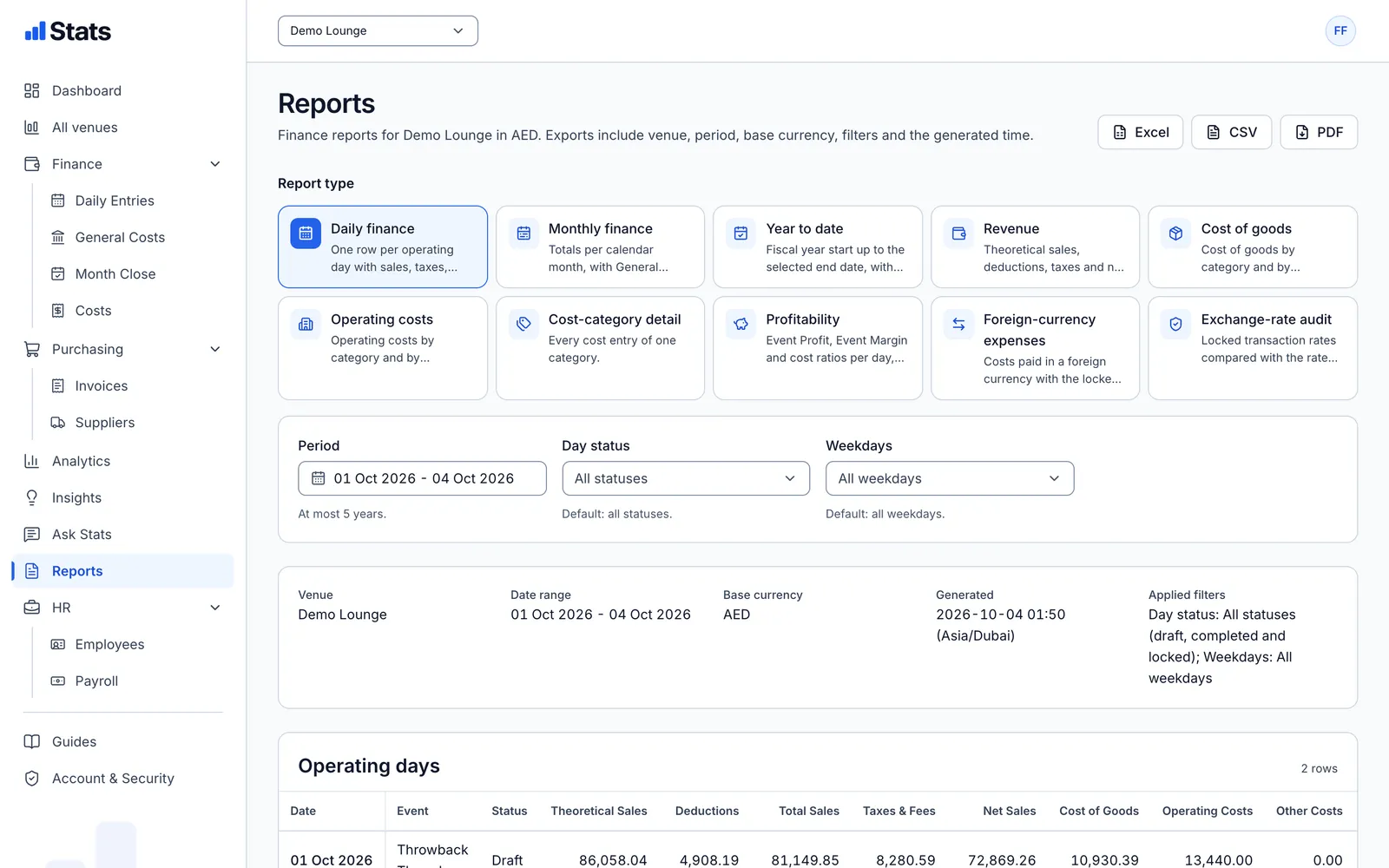
Task: Export report as CSV
Action: (1232, 132)
